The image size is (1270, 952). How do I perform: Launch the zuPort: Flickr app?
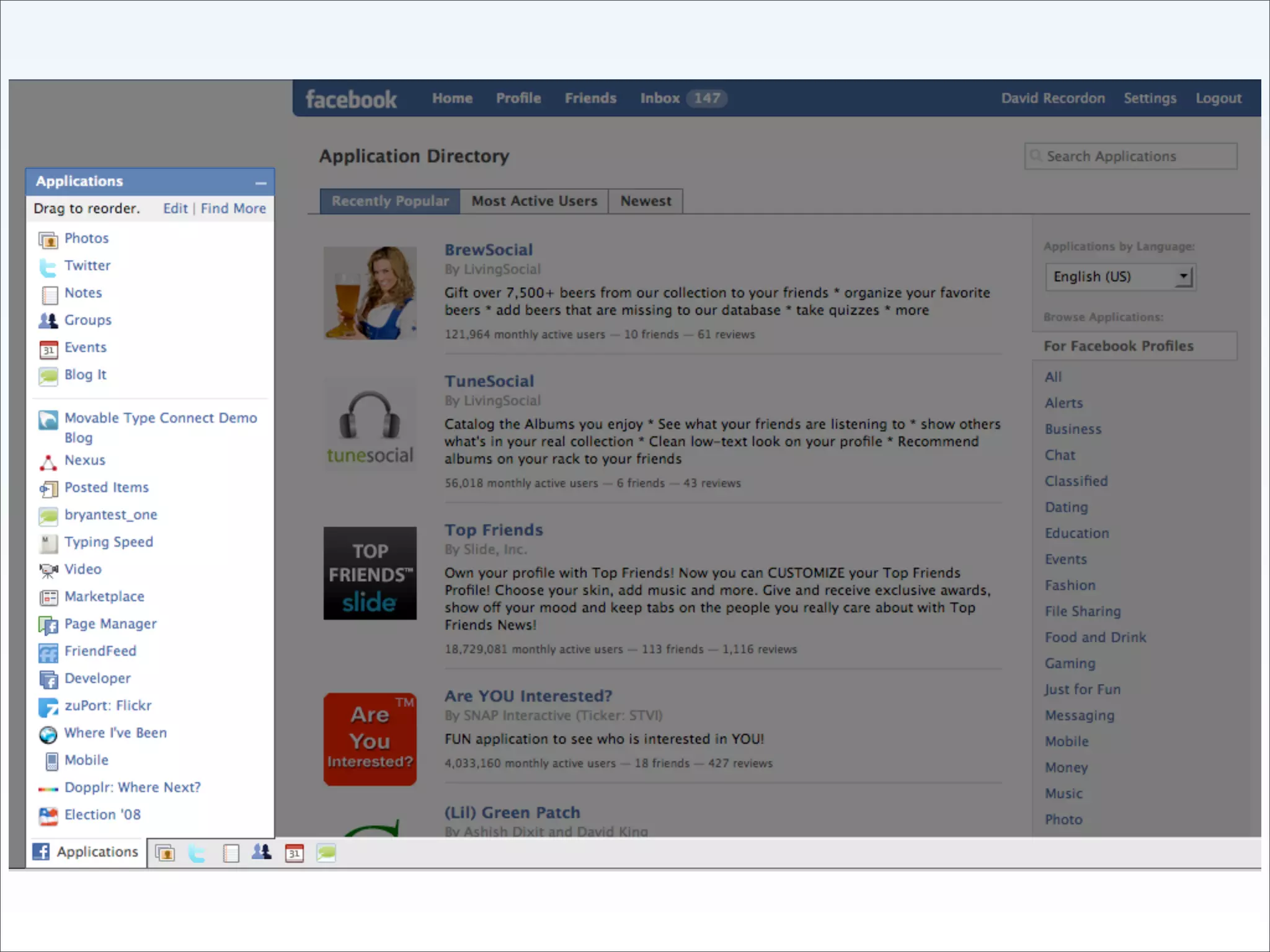pos(108,705)
